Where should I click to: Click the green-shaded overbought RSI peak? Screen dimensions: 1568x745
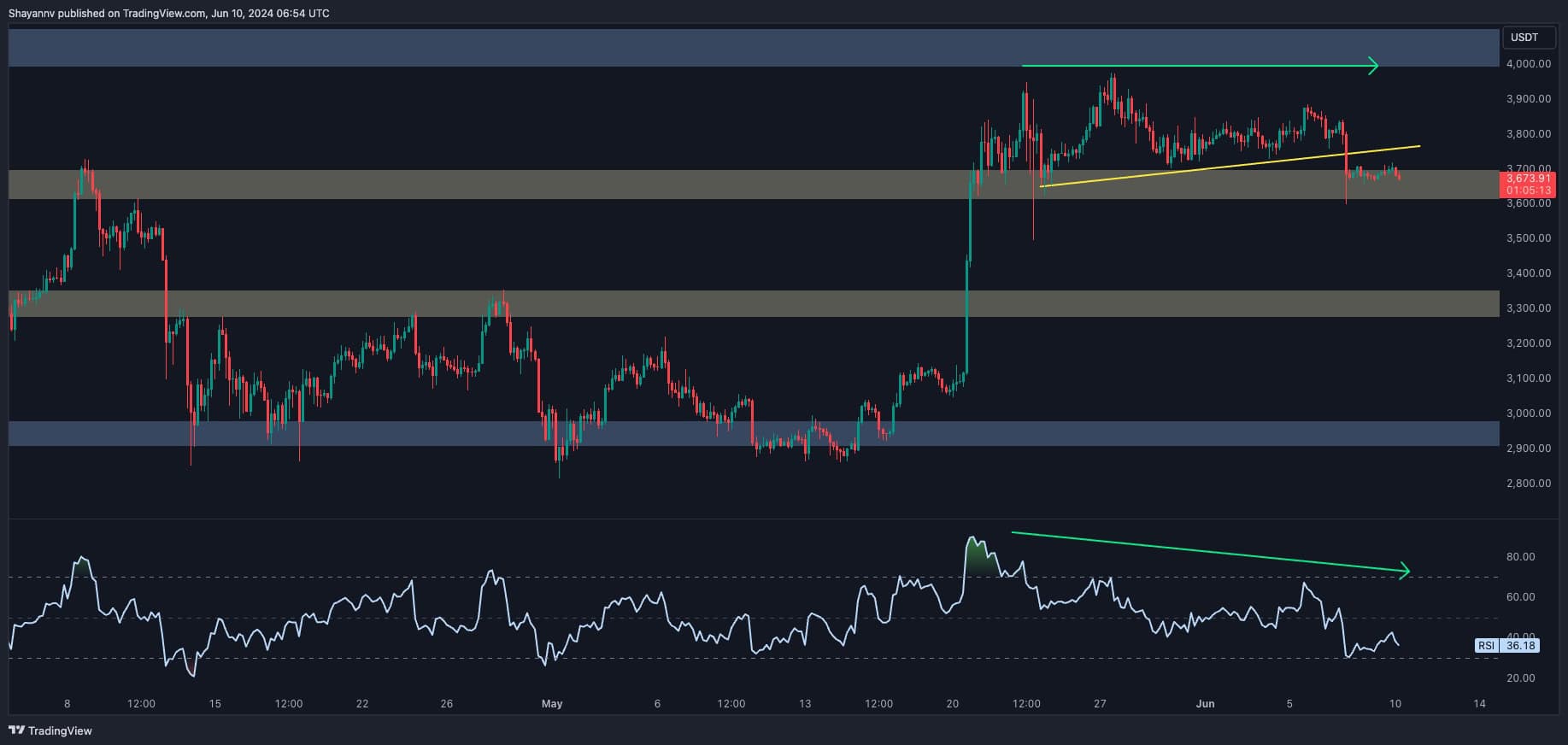point(977,555)
